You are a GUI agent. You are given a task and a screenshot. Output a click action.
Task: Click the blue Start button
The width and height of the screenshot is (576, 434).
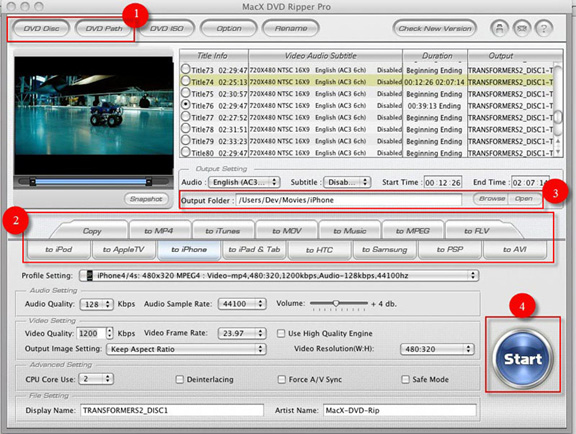[523, 359]
